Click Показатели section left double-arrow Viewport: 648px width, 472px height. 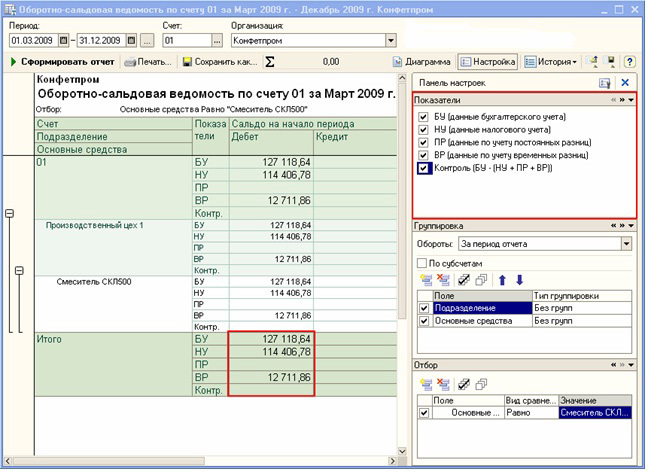pos(614,100)
